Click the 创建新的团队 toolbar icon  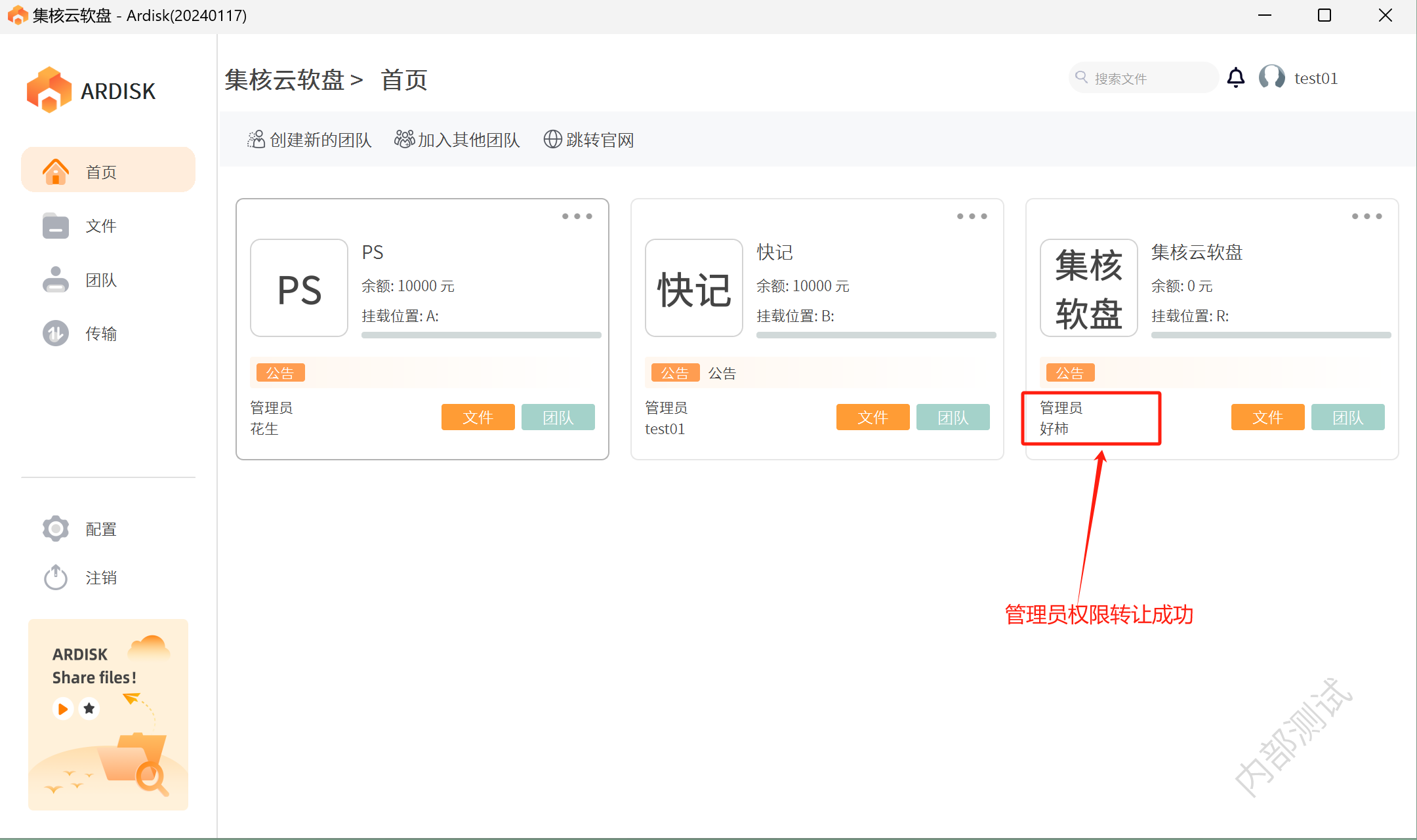[x=256, y=140]
